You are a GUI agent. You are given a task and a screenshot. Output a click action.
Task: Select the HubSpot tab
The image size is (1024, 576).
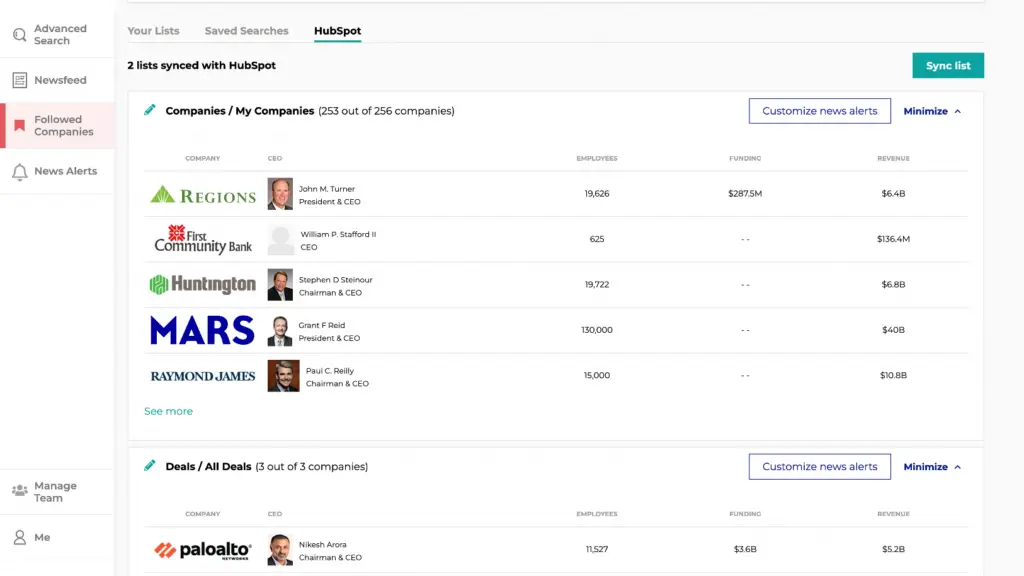pyautogui.click(x=337, y=31)
